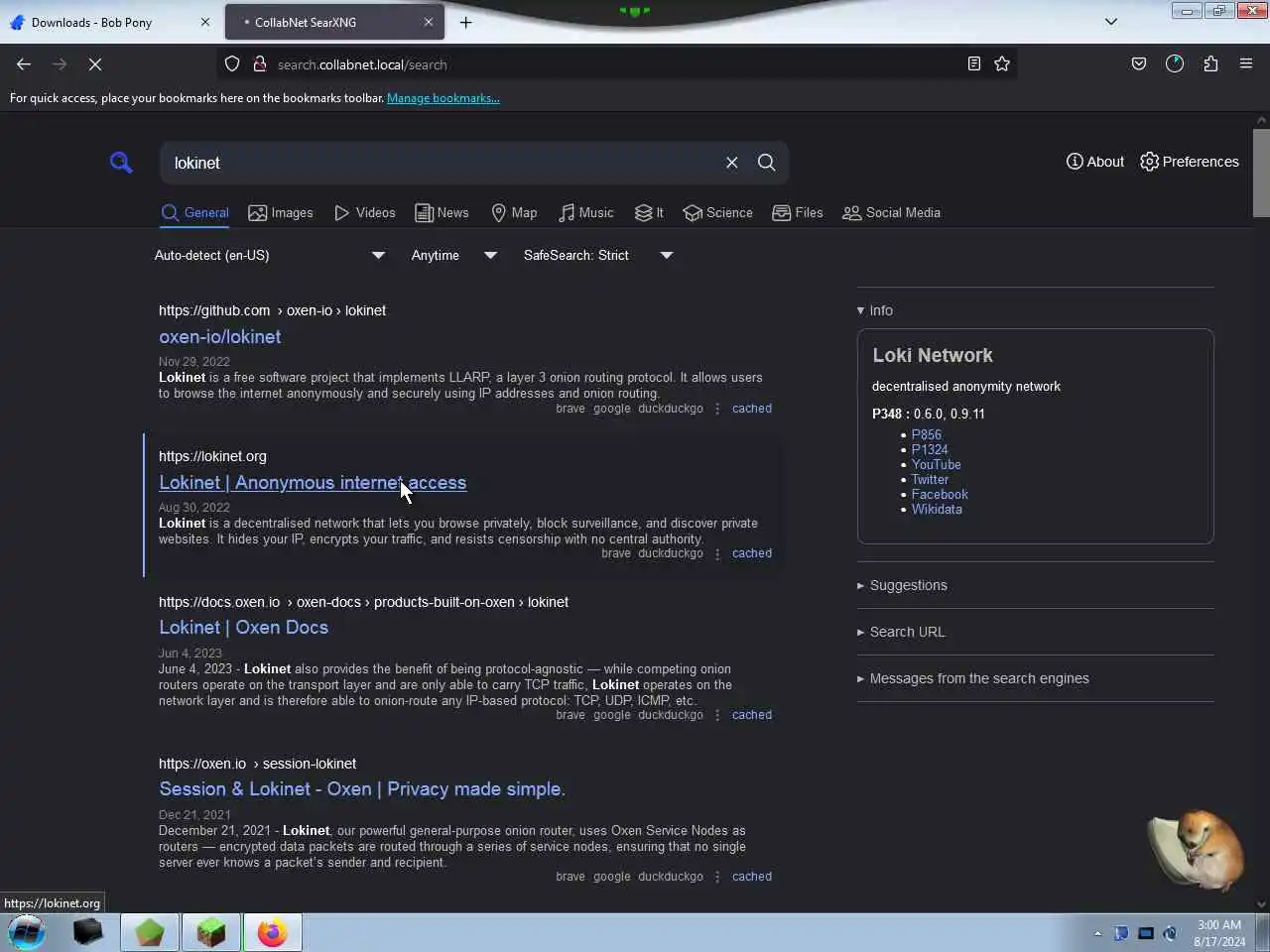Open options dots for Oxen Docs result

(x=717, y=715)
